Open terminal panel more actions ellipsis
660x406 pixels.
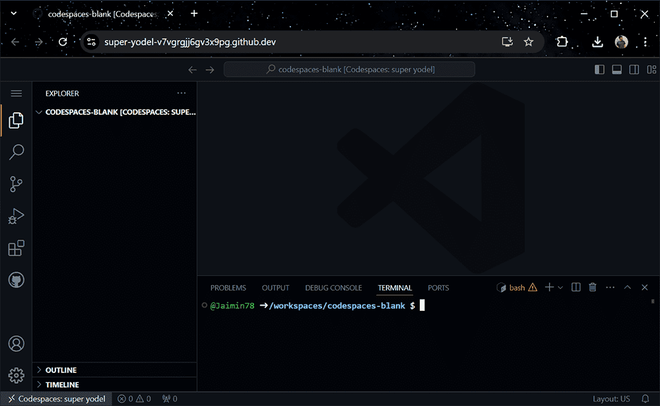[x=610, y=287]
